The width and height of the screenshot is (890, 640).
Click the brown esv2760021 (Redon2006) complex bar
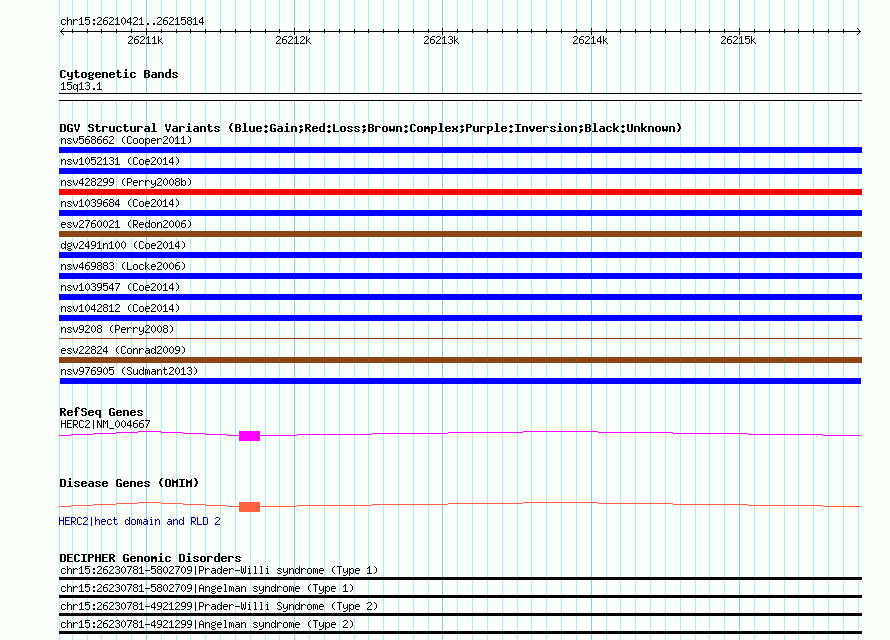[460, 234]
